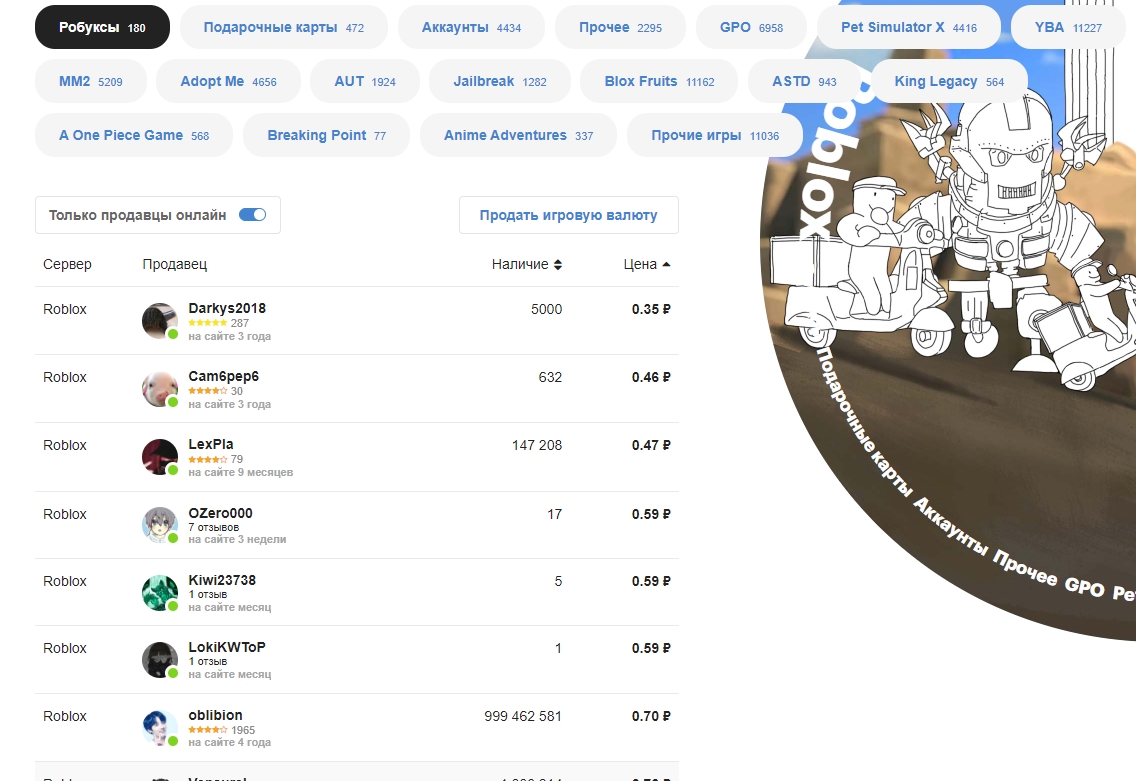Open seller Darkys2018 profile link
Viewport: 1136px width, 781px height.
coord(227,309)
